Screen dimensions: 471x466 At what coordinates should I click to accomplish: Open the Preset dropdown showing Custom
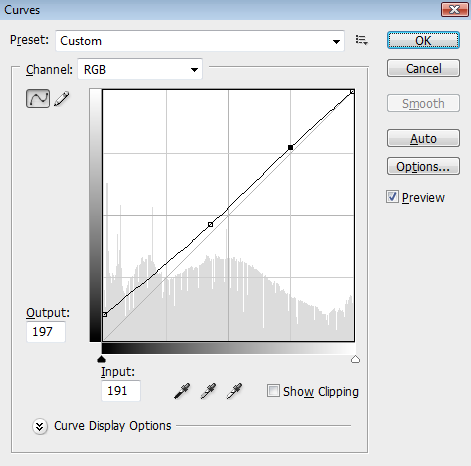200,41
